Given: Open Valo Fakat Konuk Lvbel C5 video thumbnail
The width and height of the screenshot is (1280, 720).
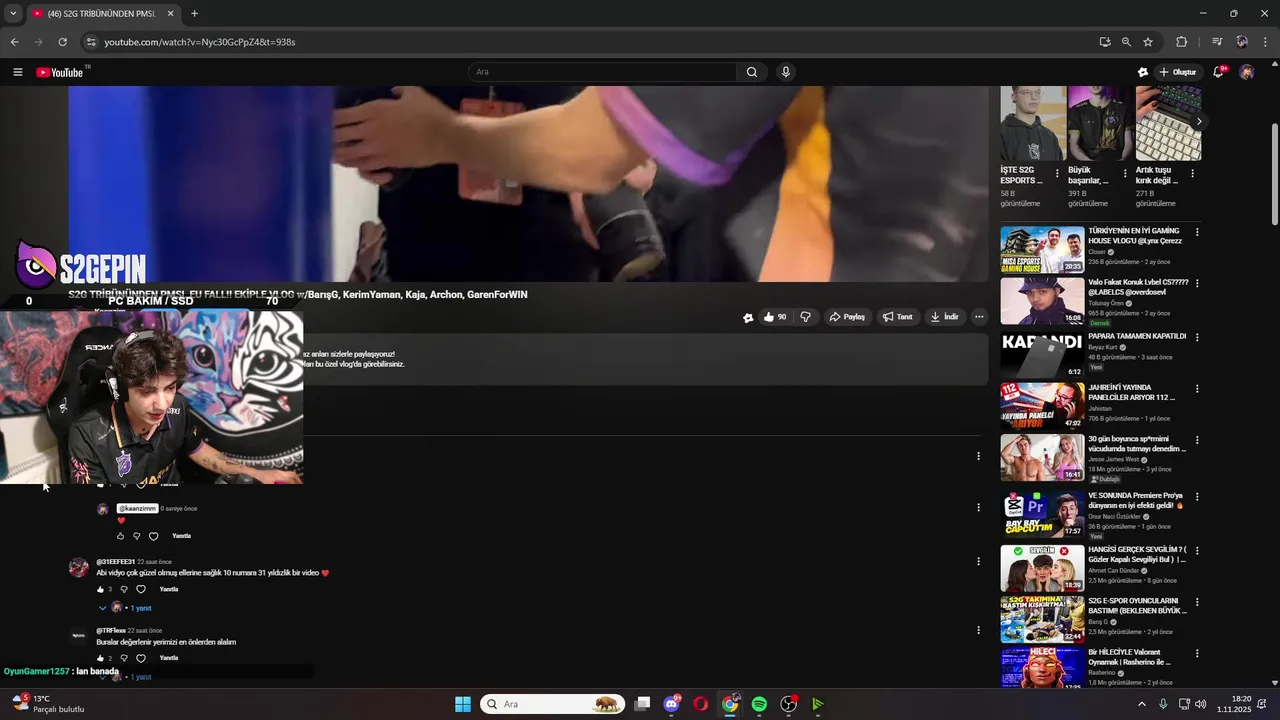Looking at the screenshot, I should [1042, 301].
